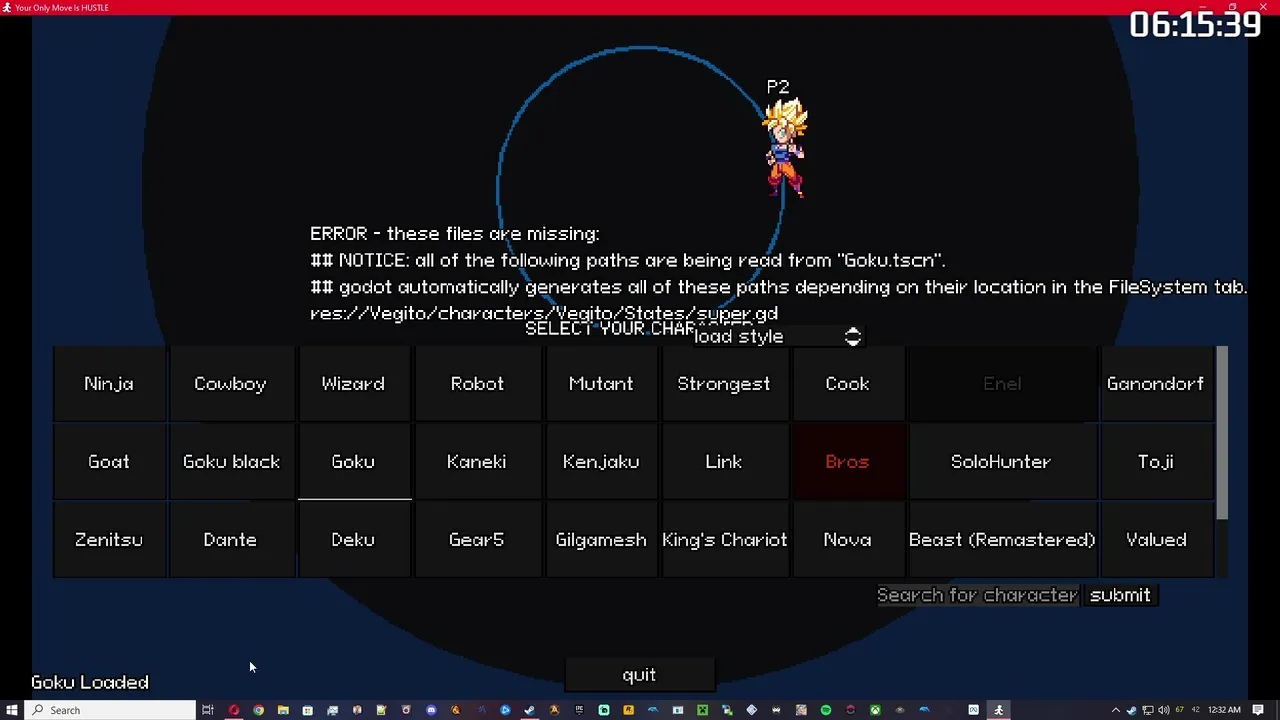Open Spotify from the taskbar
This screenshot has height=720, width=1280.
point(826,710)
